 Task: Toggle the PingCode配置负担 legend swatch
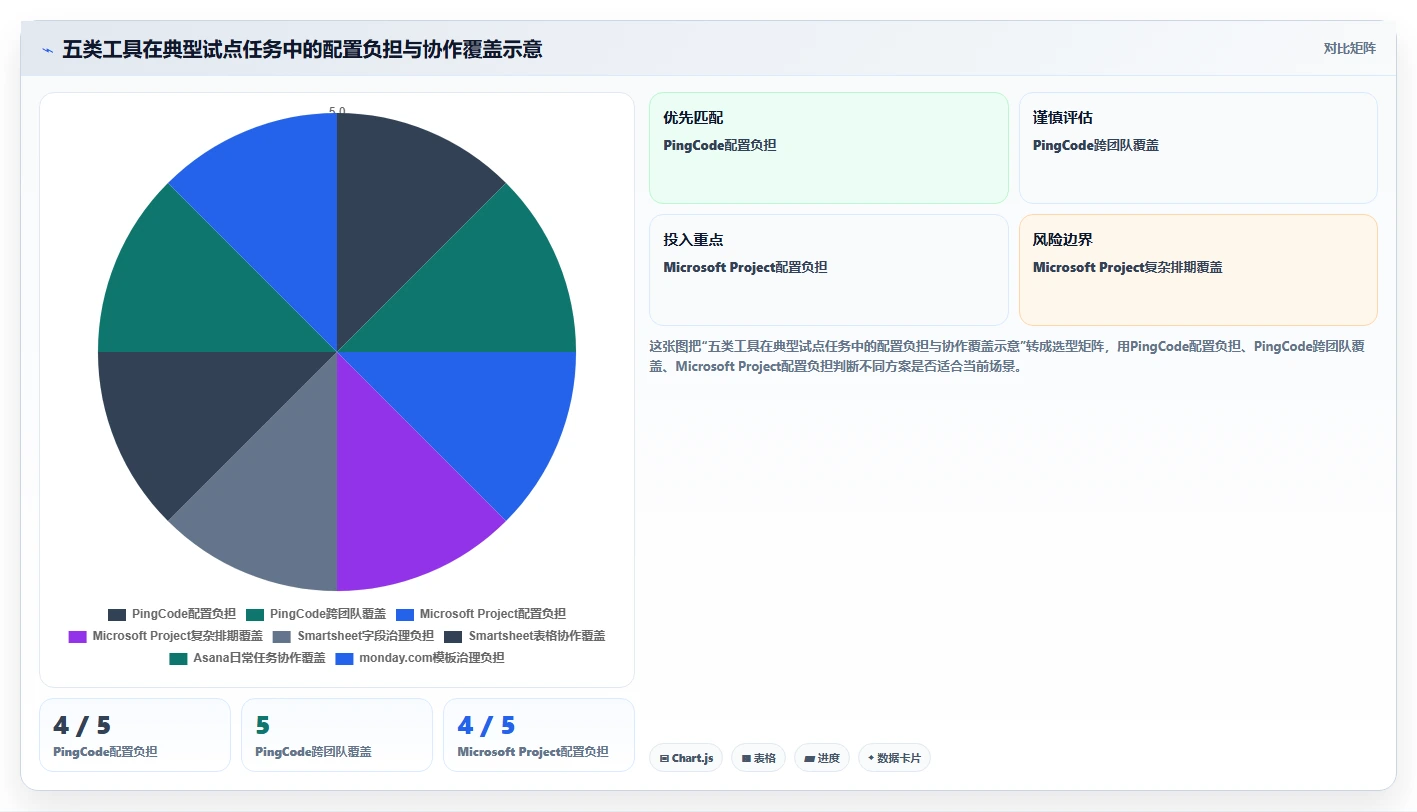(x=117, y=614)
